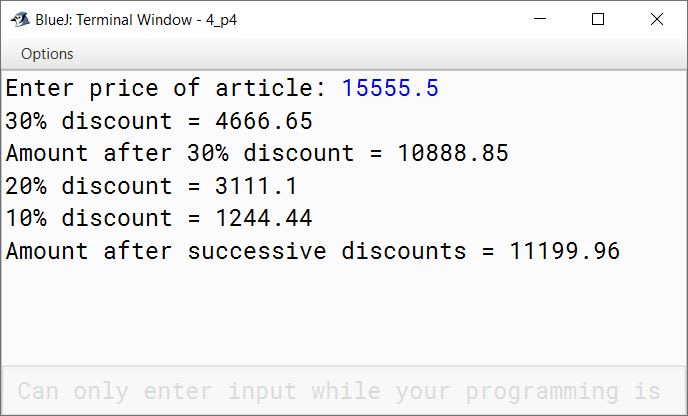This screenshot has height=416, width=688.
Task: Click the blue entered value 15555.5
Action: tap(390, 88)
